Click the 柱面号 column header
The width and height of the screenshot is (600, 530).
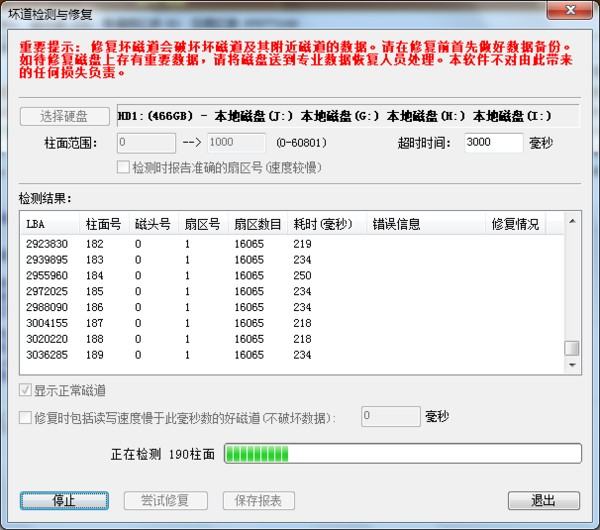coord(104,224)
